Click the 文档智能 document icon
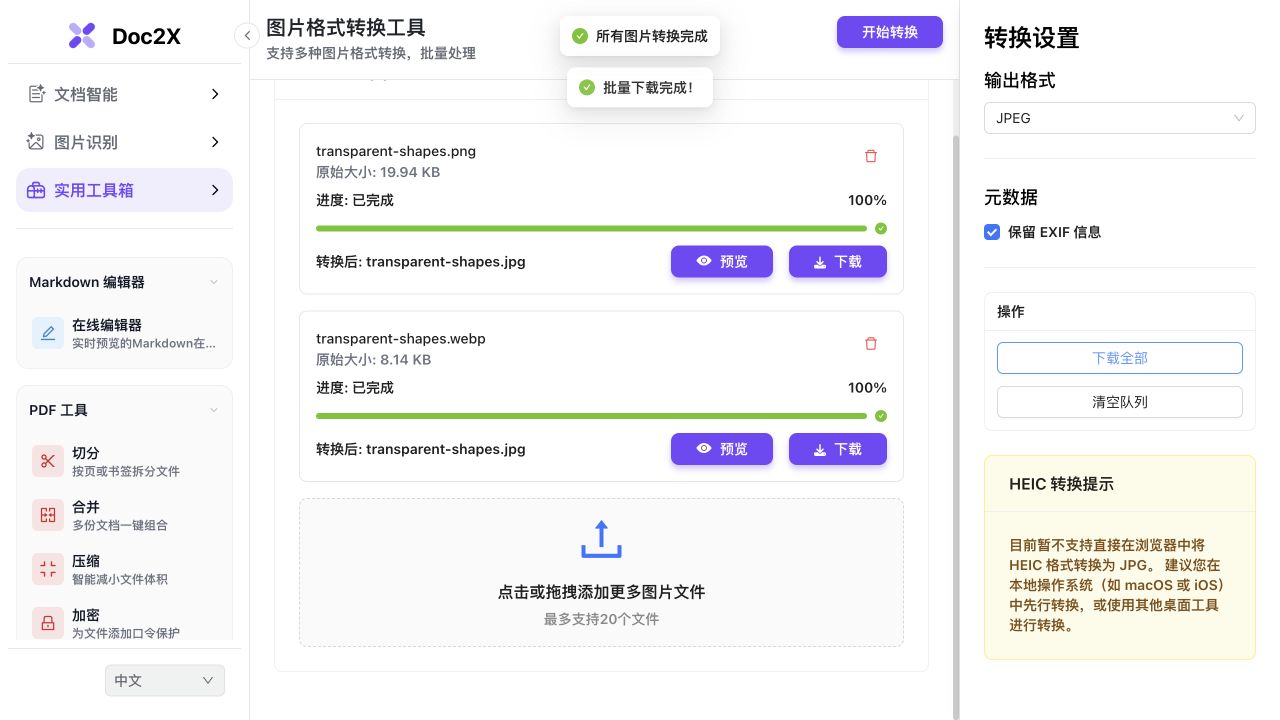 pyautogui.click(x=36, y=94)
